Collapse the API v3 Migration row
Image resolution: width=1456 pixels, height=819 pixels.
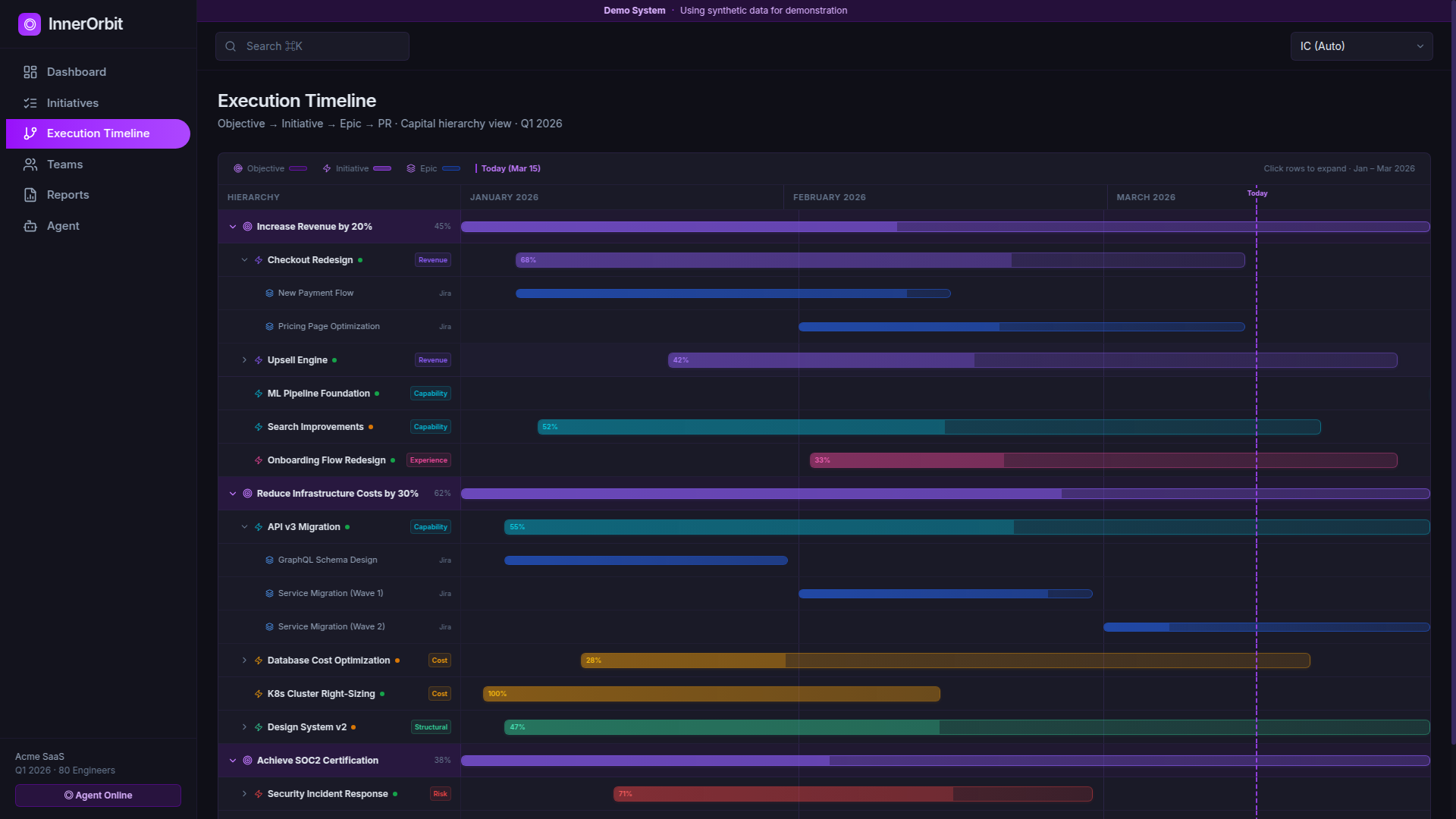click(244, 527)
